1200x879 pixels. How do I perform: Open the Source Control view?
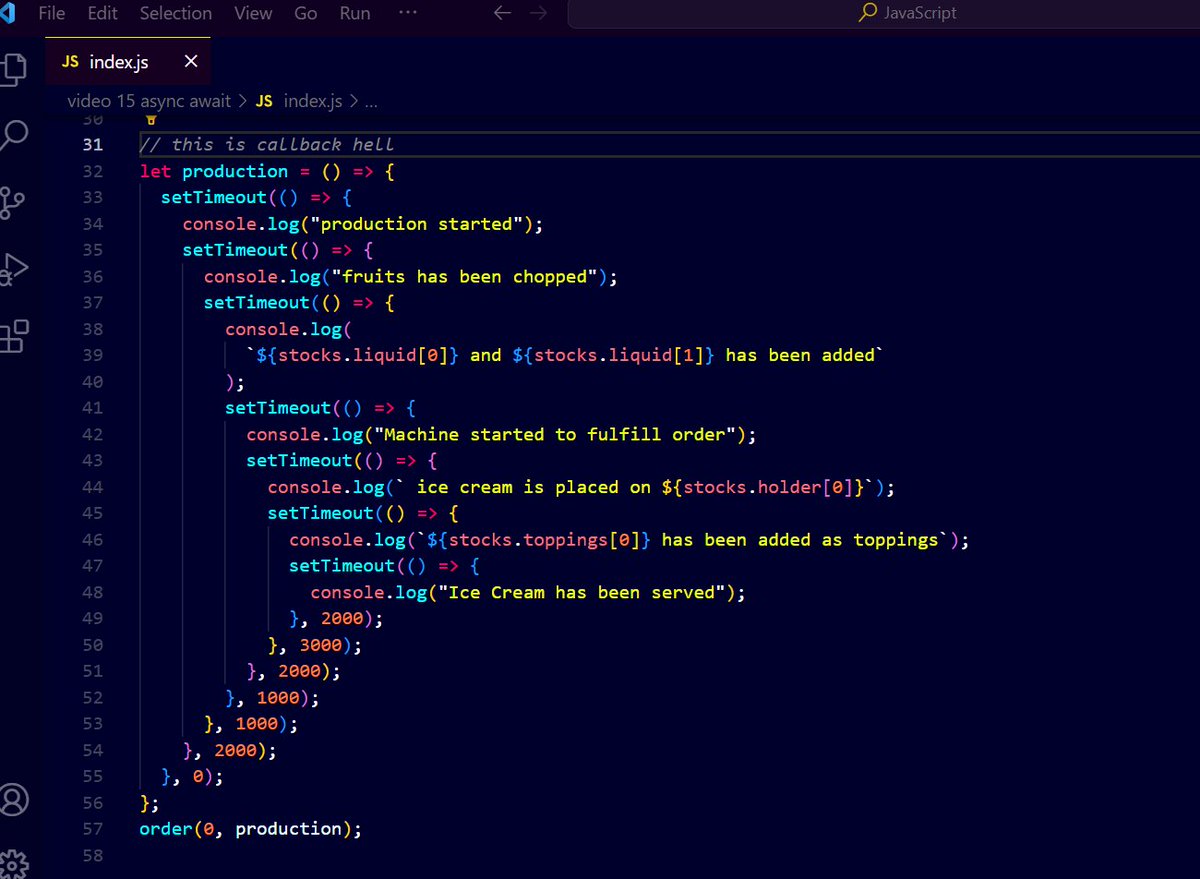coord(13,202)
